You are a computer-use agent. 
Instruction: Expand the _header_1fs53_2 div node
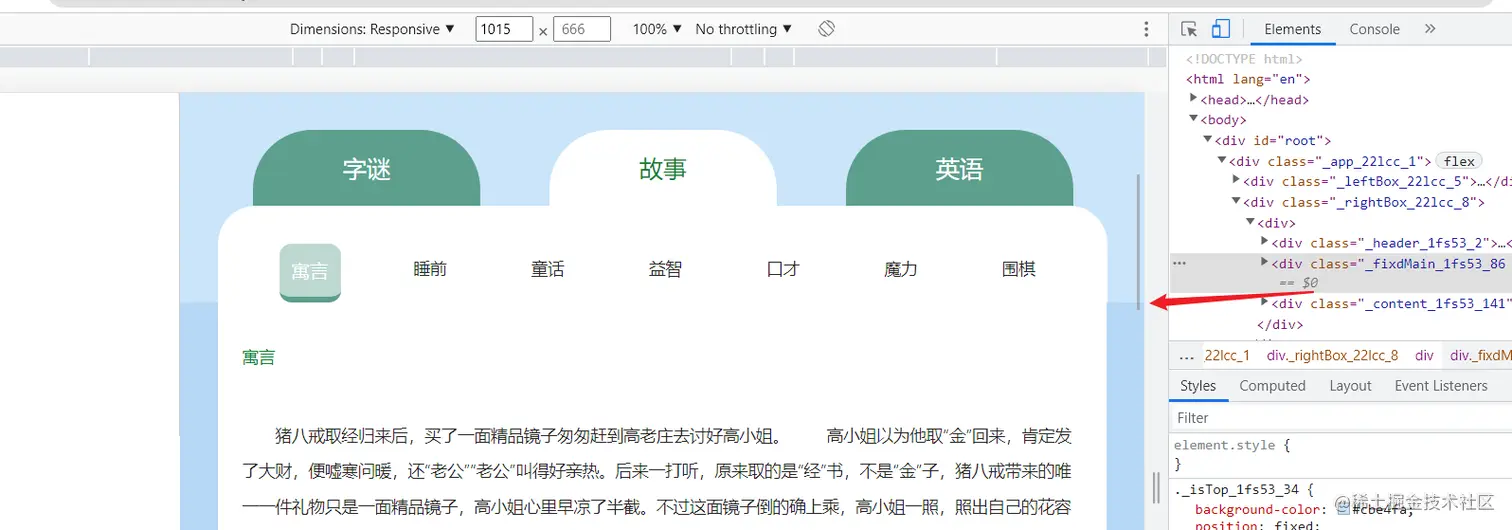1265,242
